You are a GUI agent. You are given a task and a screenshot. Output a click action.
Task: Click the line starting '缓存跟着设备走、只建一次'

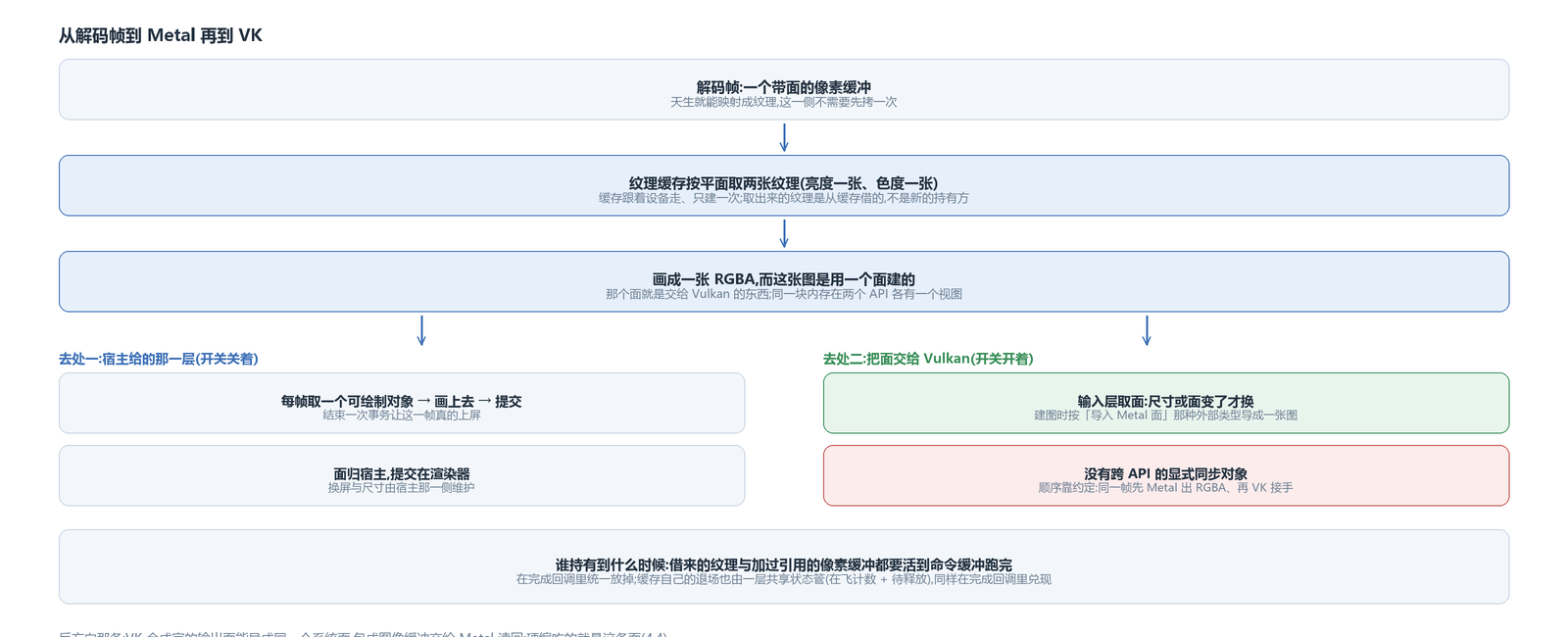[x=784, y=198]
